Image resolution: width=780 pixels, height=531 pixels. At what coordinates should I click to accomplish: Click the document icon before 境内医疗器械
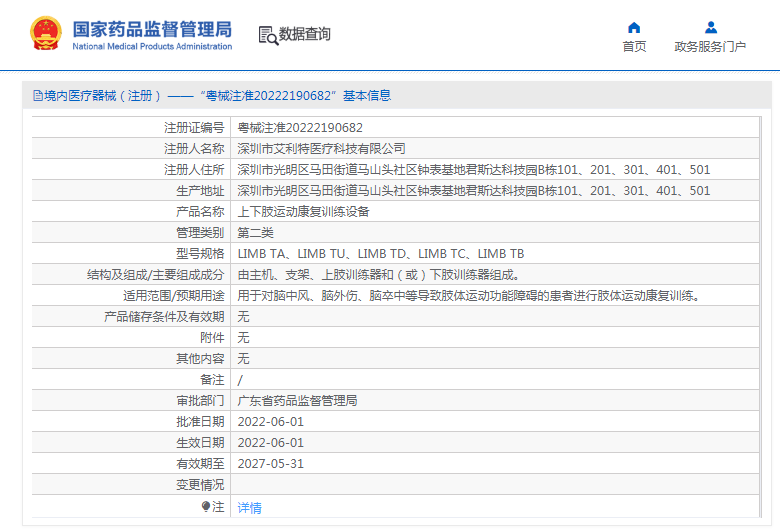point(38,96)
